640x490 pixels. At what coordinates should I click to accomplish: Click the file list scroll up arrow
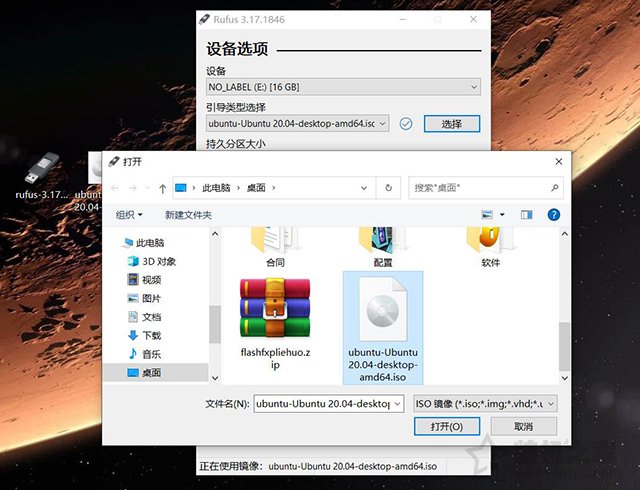pyautogui.click(x=564, y=234)
